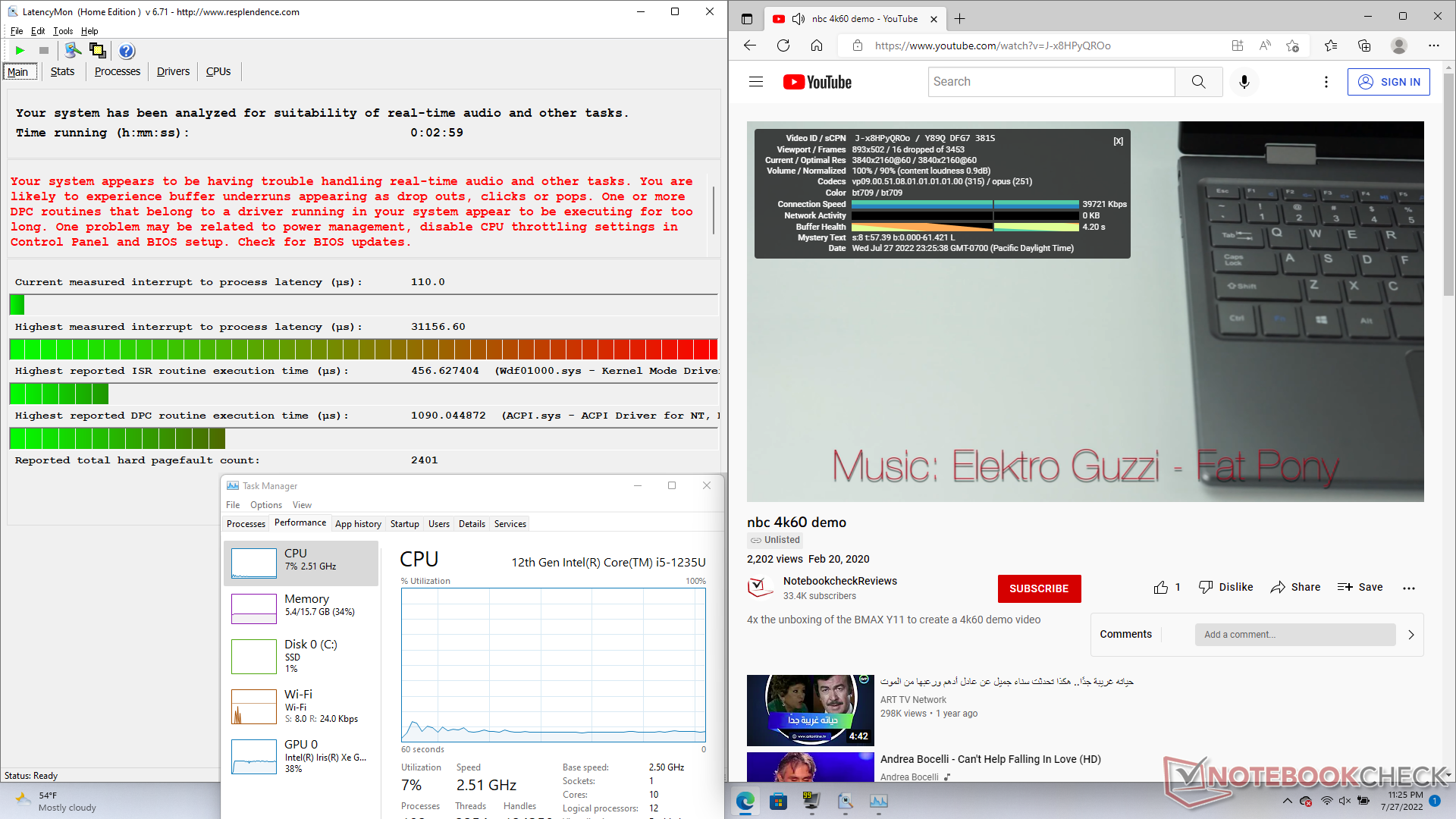Open Microsoft Edge from the taskbar
Viewport: 1456px width, 819px height.
[745, 801]
